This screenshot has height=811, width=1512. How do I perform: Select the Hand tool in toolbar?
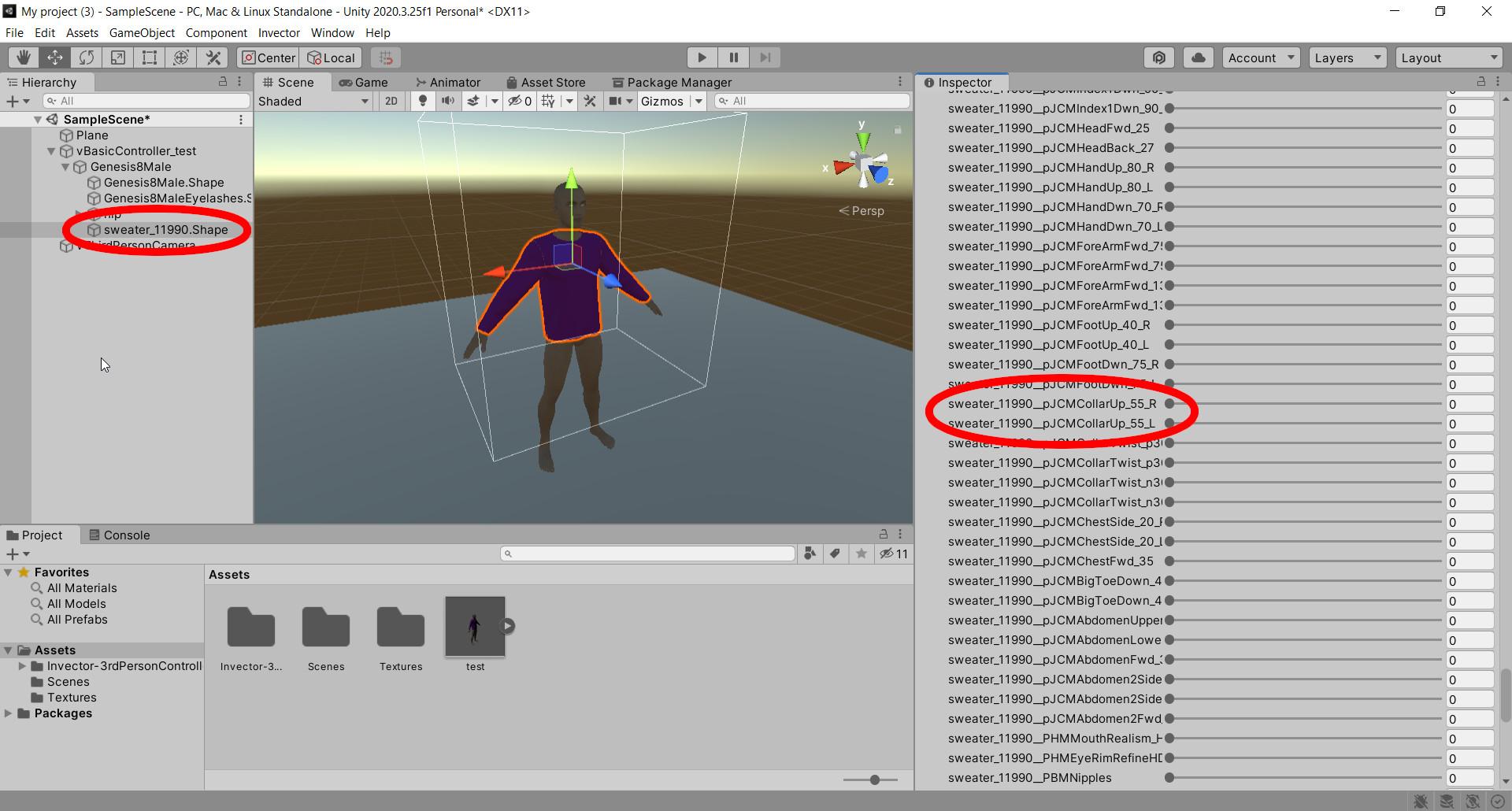pos(24,57)
